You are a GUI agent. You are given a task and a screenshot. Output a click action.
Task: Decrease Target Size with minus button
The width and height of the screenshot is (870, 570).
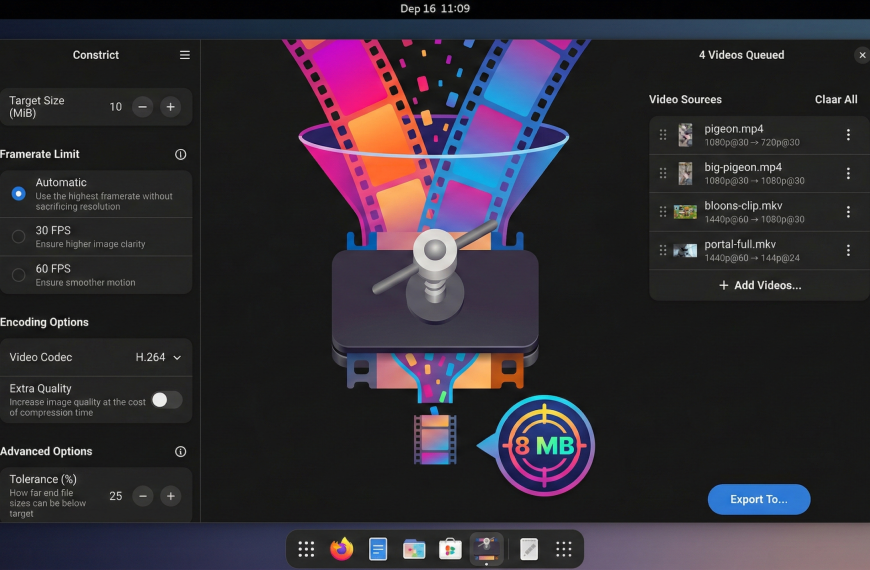coord(143,107)
